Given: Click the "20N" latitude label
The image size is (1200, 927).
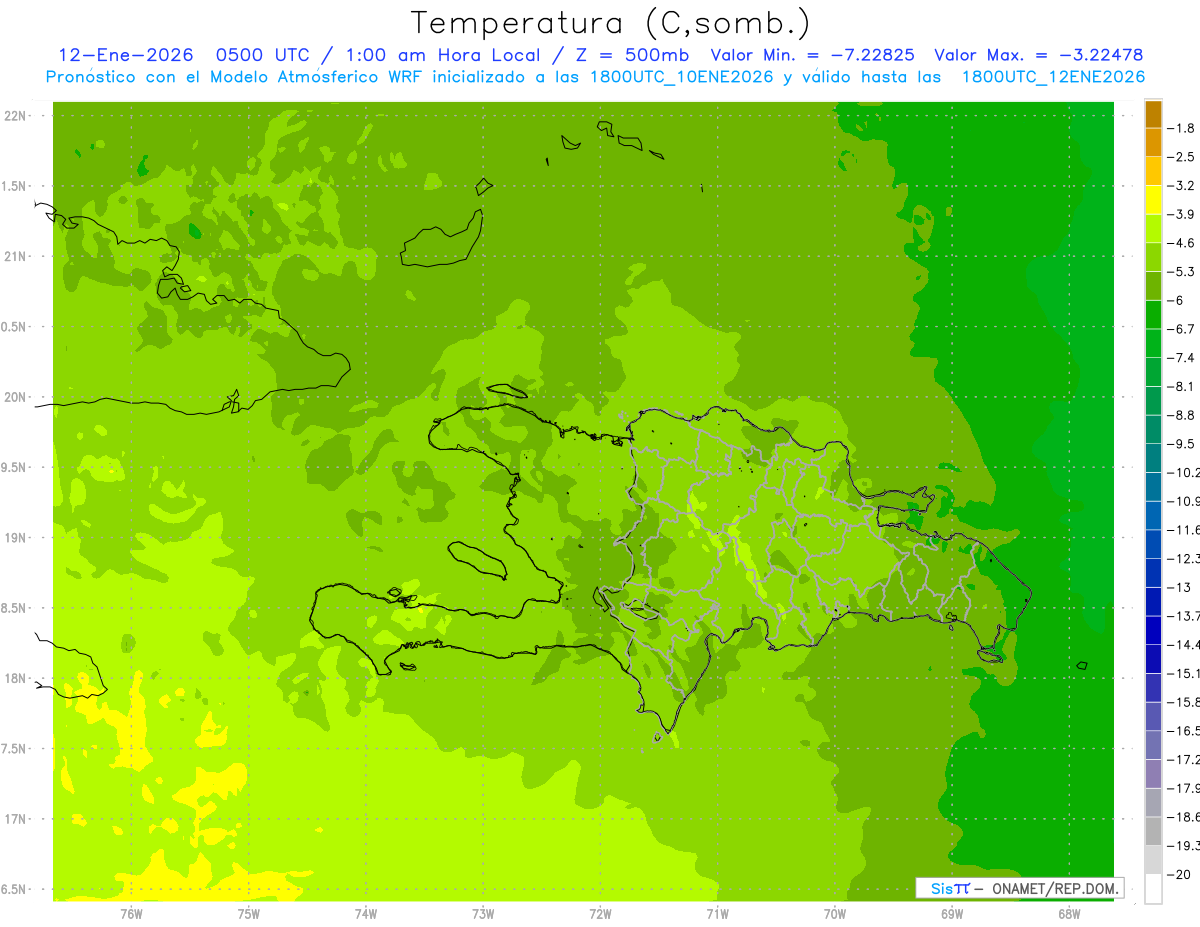Looking at the screenshot, I should coord(14,397).
